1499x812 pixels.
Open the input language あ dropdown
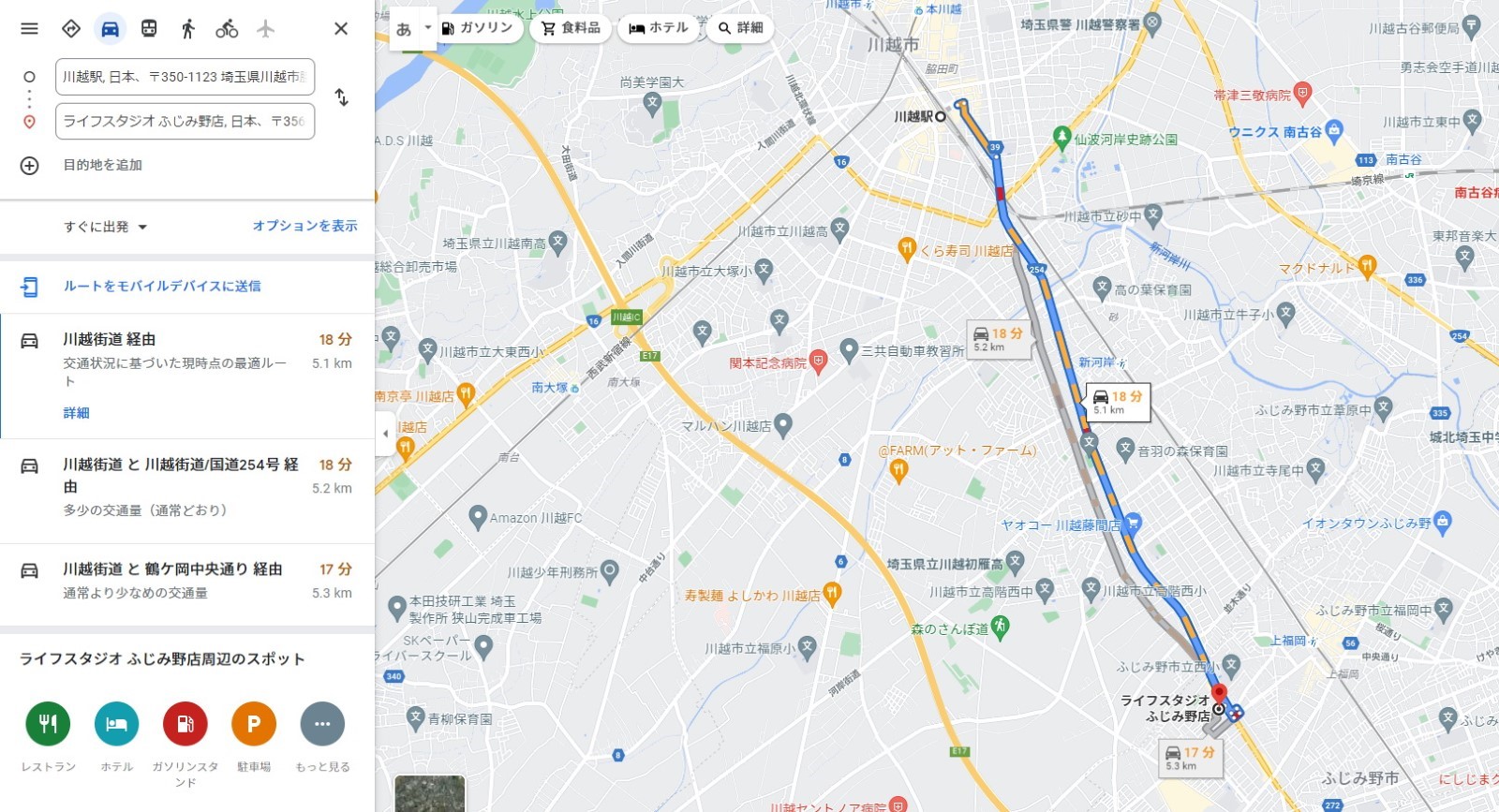pos(413,28)
